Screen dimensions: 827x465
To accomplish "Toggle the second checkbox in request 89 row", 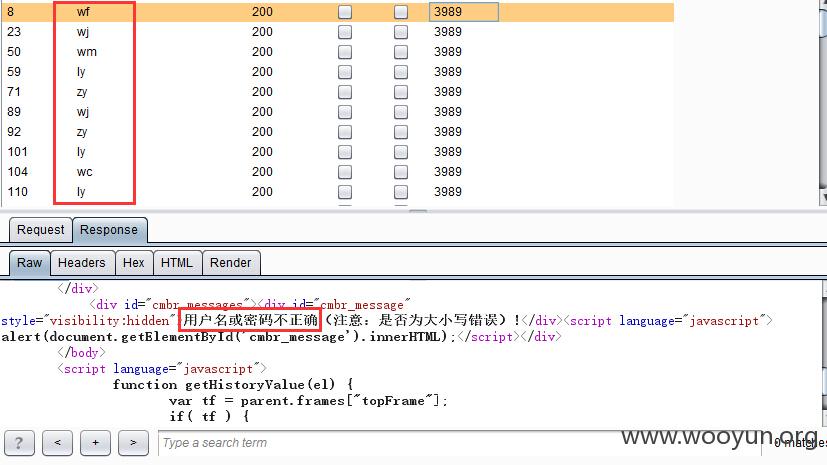I will coord(401,112).
